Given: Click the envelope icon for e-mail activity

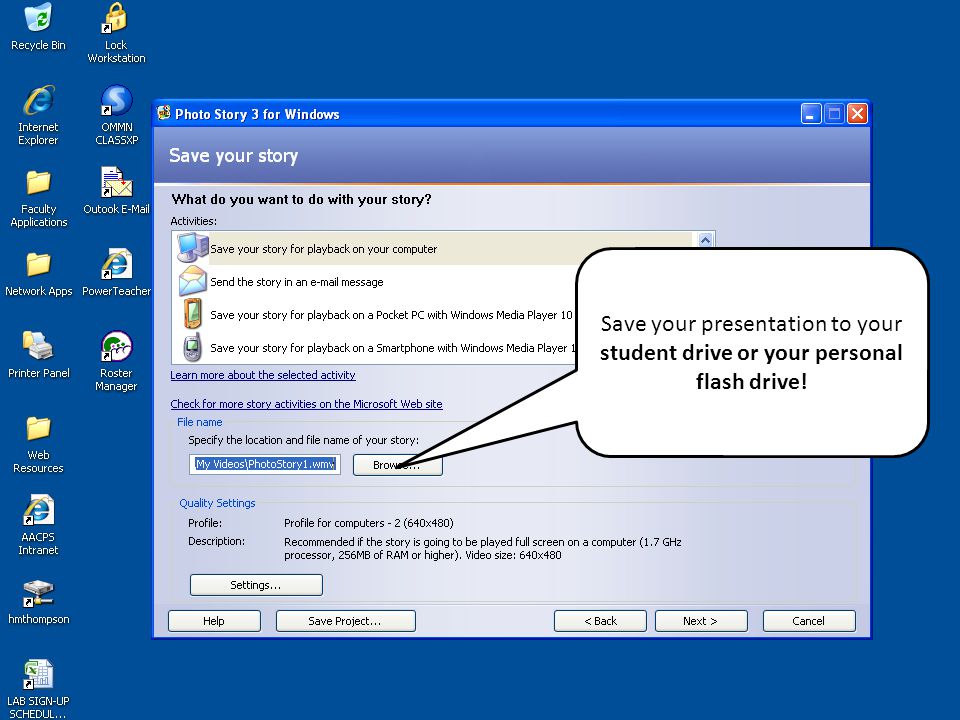Looking at the screenshot, I should [x=193, y=281].
